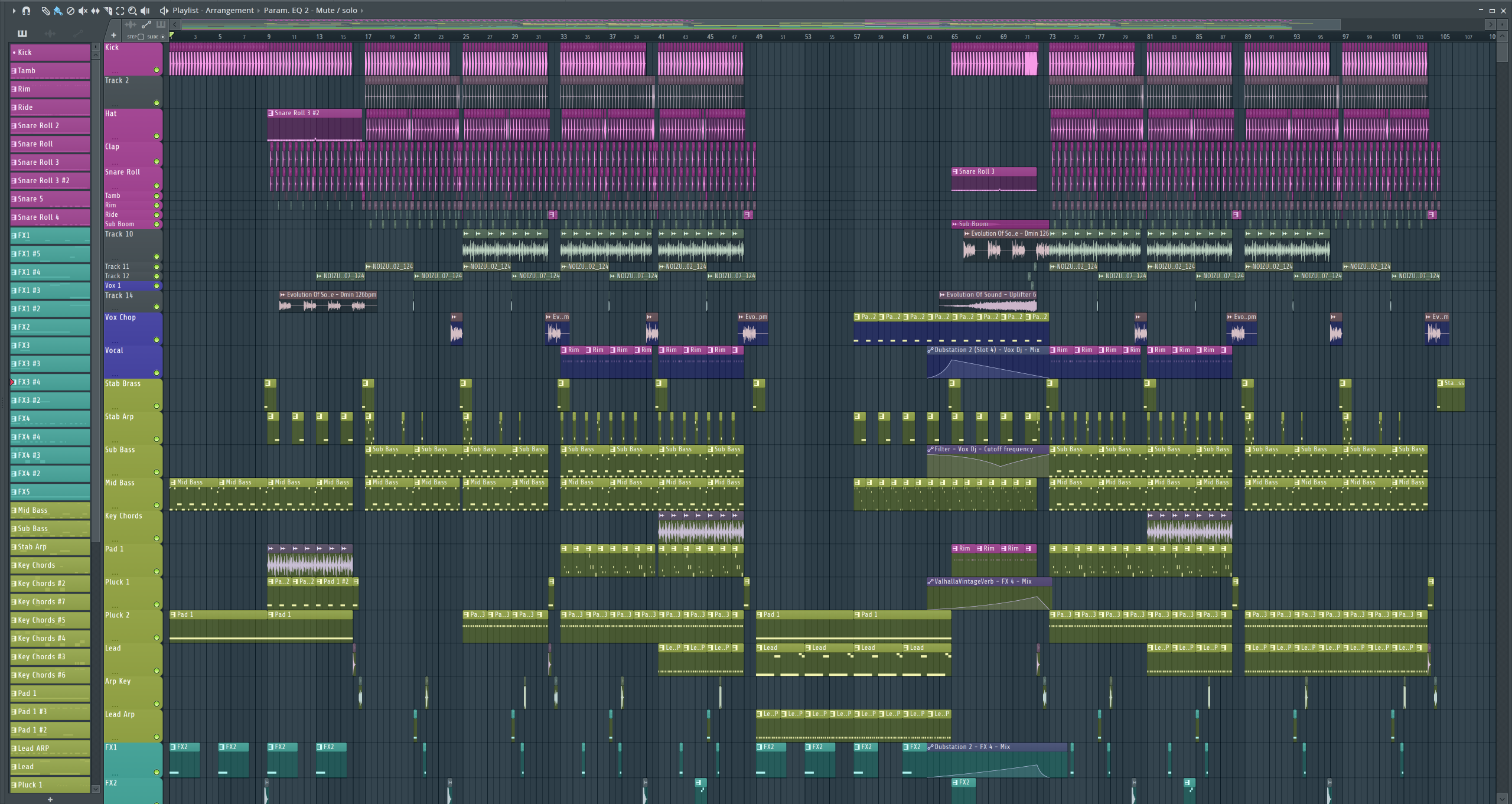Mute Track 2 via its green light
This screenshot has height=804, width=1512.
[x=157, y=103]
